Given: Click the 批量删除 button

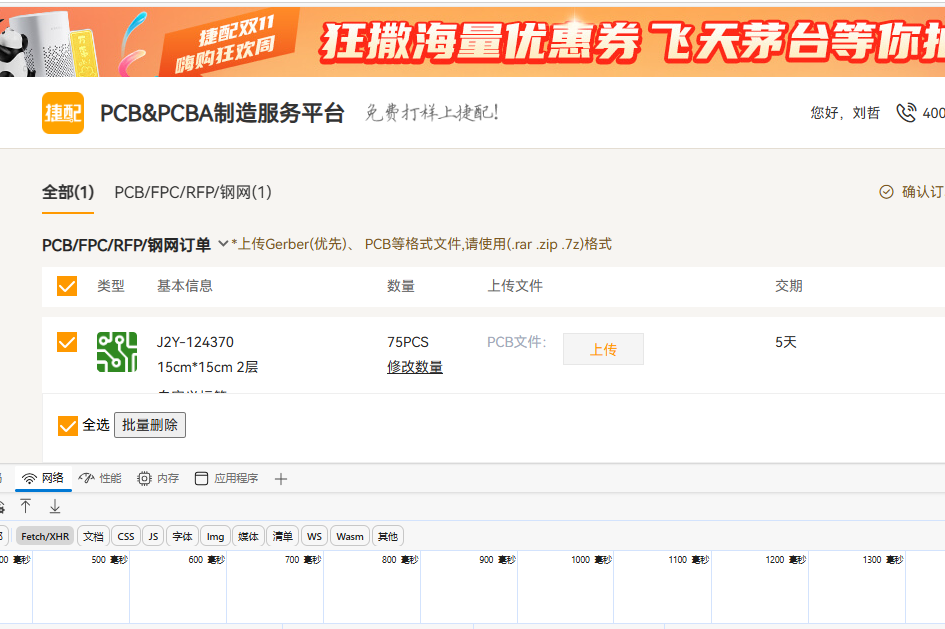Looking at the screenshot, I should point(150,425).
